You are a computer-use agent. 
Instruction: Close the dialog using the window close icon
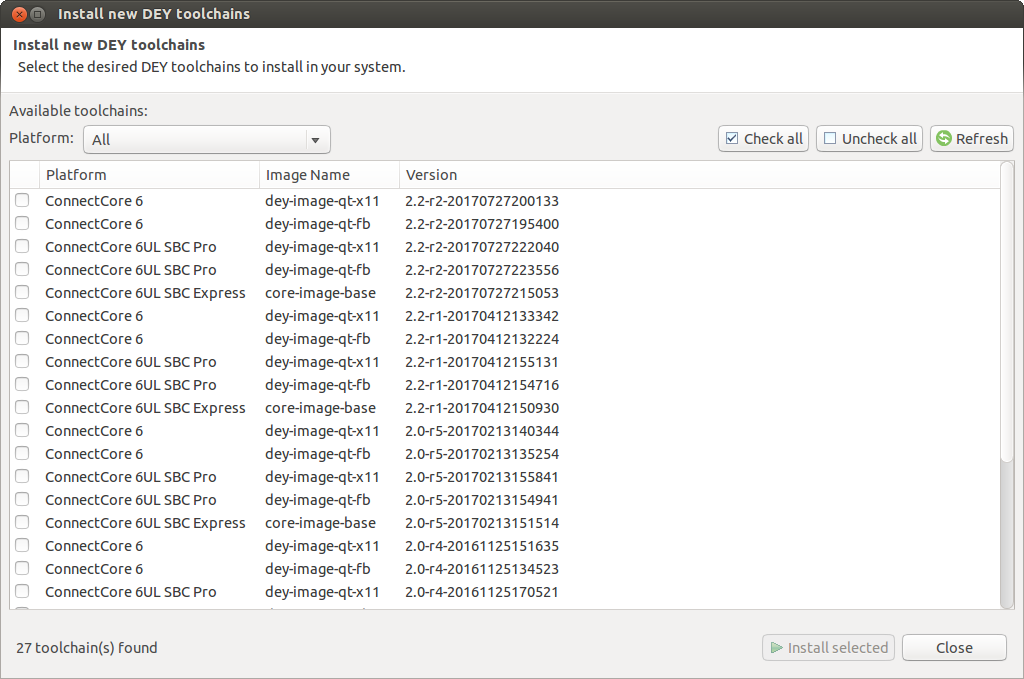click(x=17, y=14)
